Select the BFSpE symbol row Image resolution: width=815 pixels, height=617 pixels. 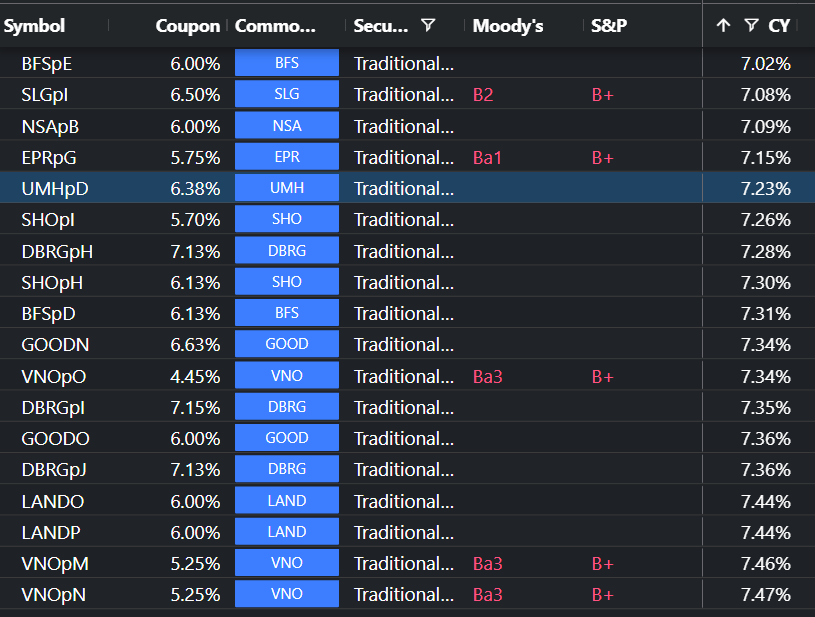tap(47, 63)
